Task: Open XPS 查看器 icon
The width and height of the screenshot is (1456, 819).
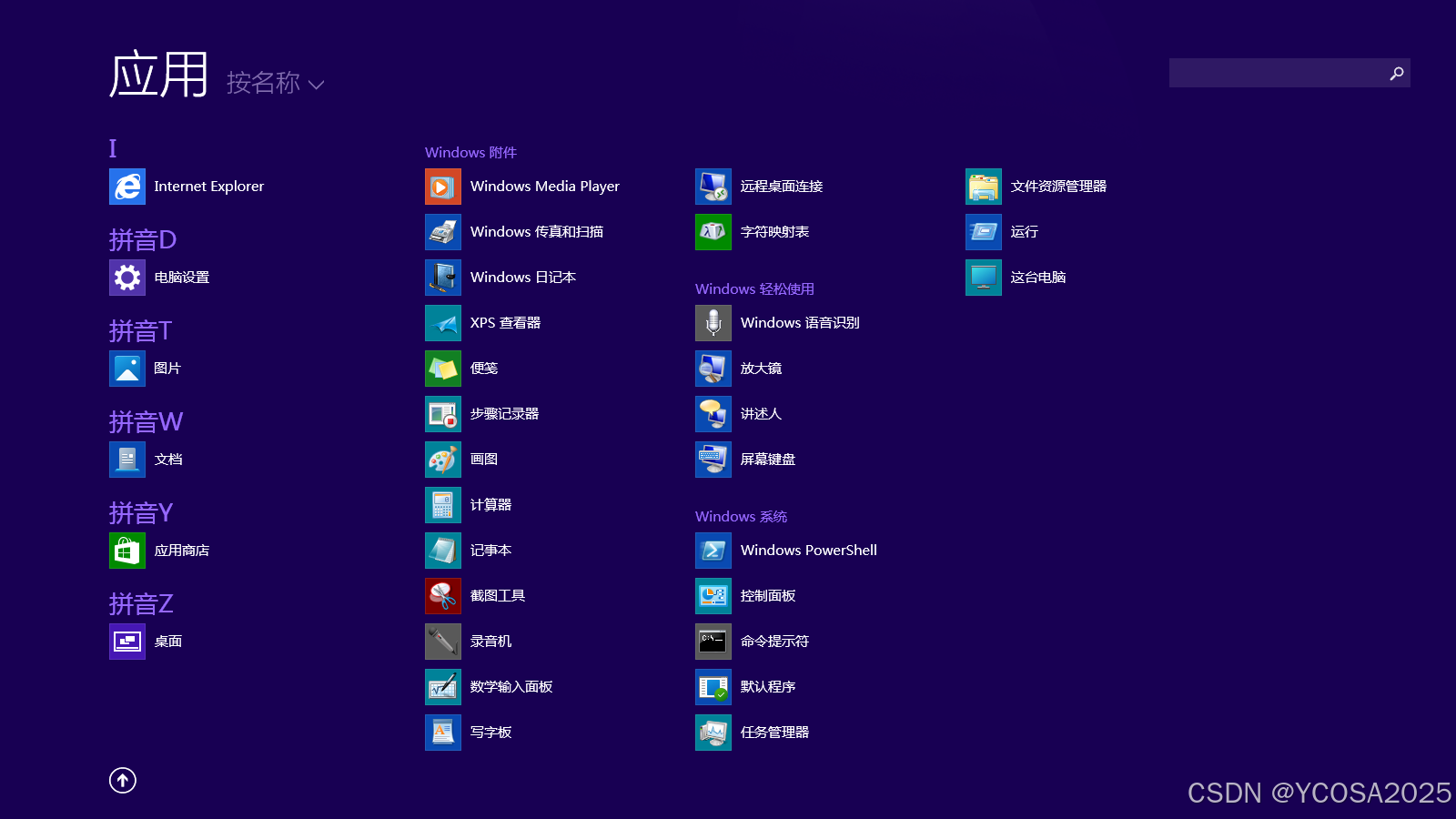Action: (x=443, y=323)
